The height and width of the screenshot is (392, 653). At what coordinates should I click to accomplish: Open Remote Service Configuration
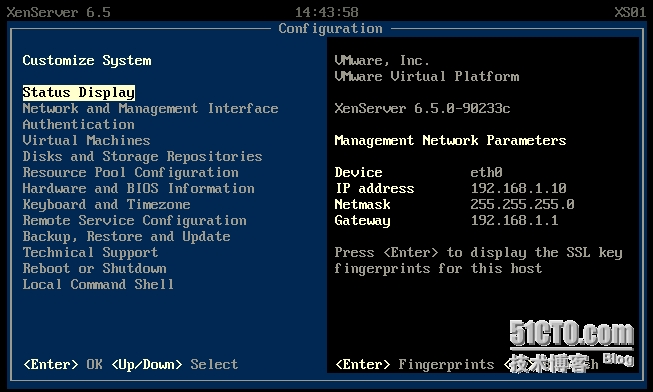click(135, 220)
